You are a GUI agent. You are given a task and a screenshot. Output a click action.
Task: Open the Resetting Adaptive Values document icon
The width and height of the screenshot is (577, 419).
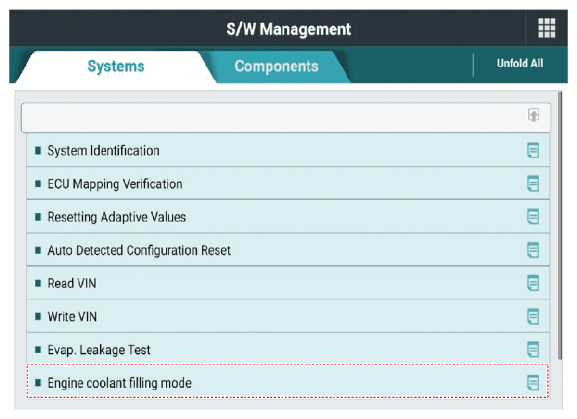(533, 217)
